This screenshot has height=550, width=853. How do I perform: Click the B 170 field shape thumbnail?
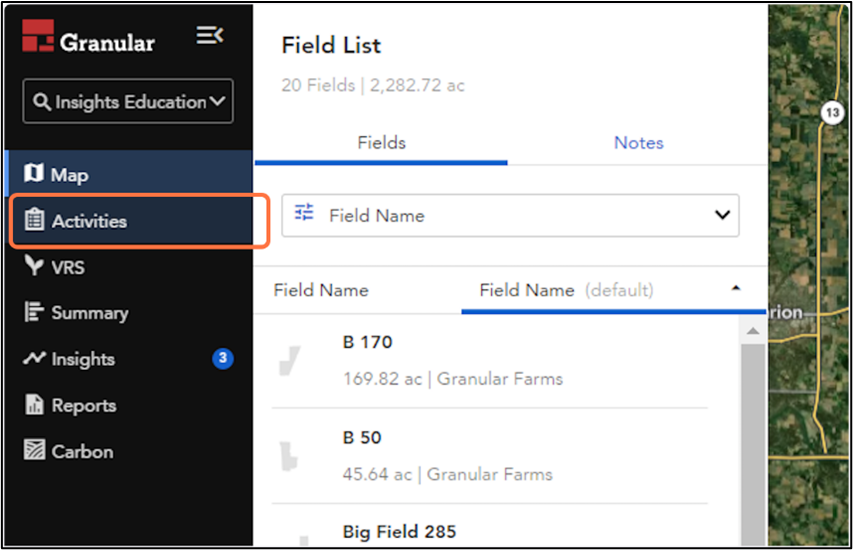click(290, 361)
